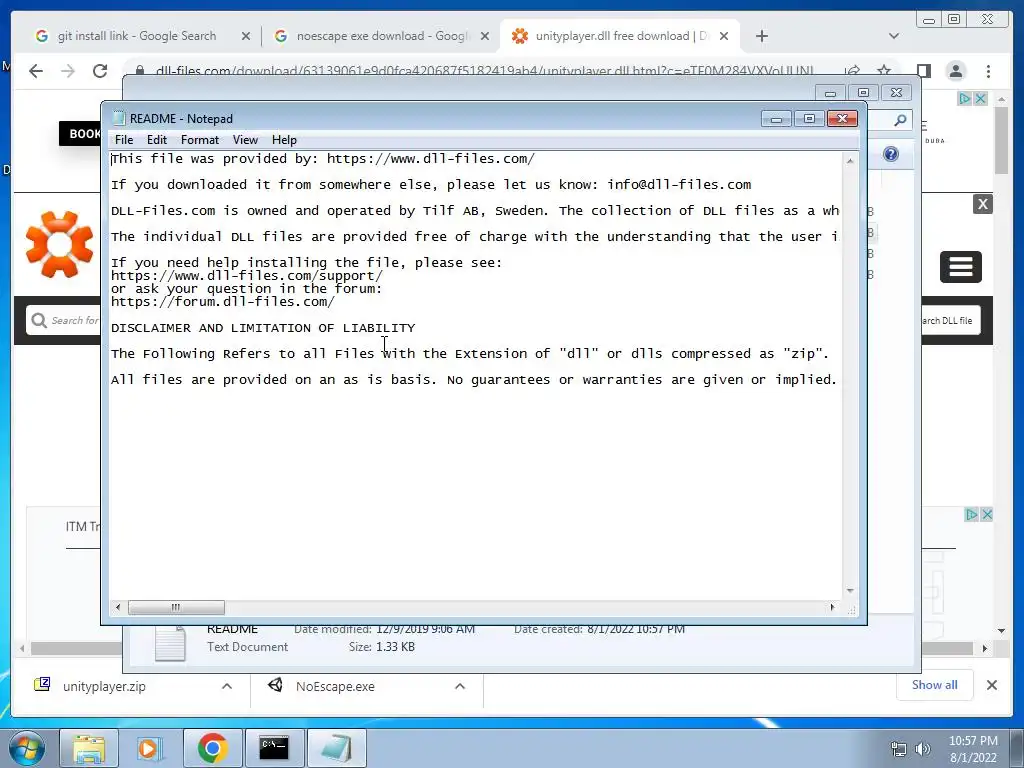Image resolution: width=1024 pixels, height=768 pixels.
Task: Click Show all downloads
Action: [934, 684]
